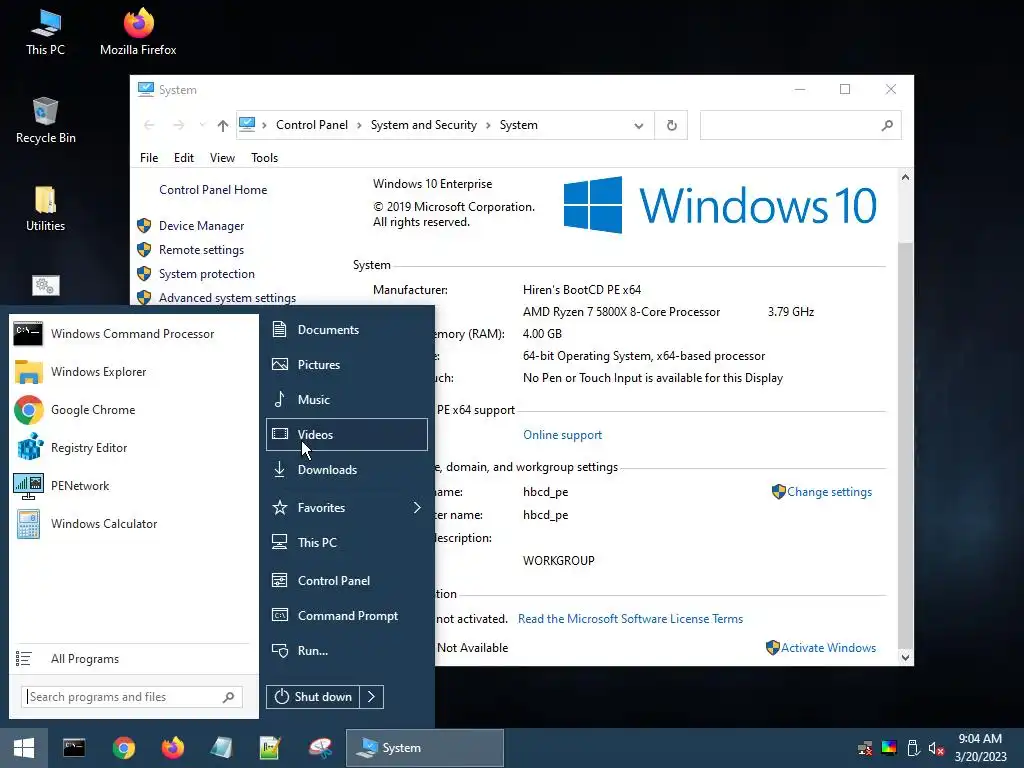Open recent locations dropdown arrow
The height and width of the screenshot is (768, 1024).
[202, 125]
